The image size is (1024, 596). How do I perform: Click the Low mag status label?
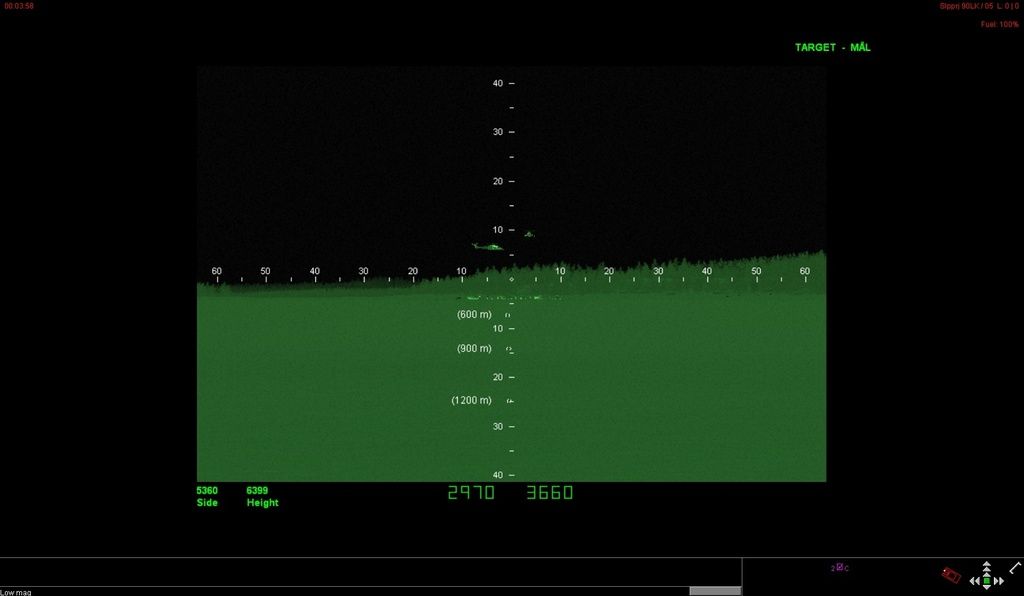pyautogui.click(x=16, y=592)
